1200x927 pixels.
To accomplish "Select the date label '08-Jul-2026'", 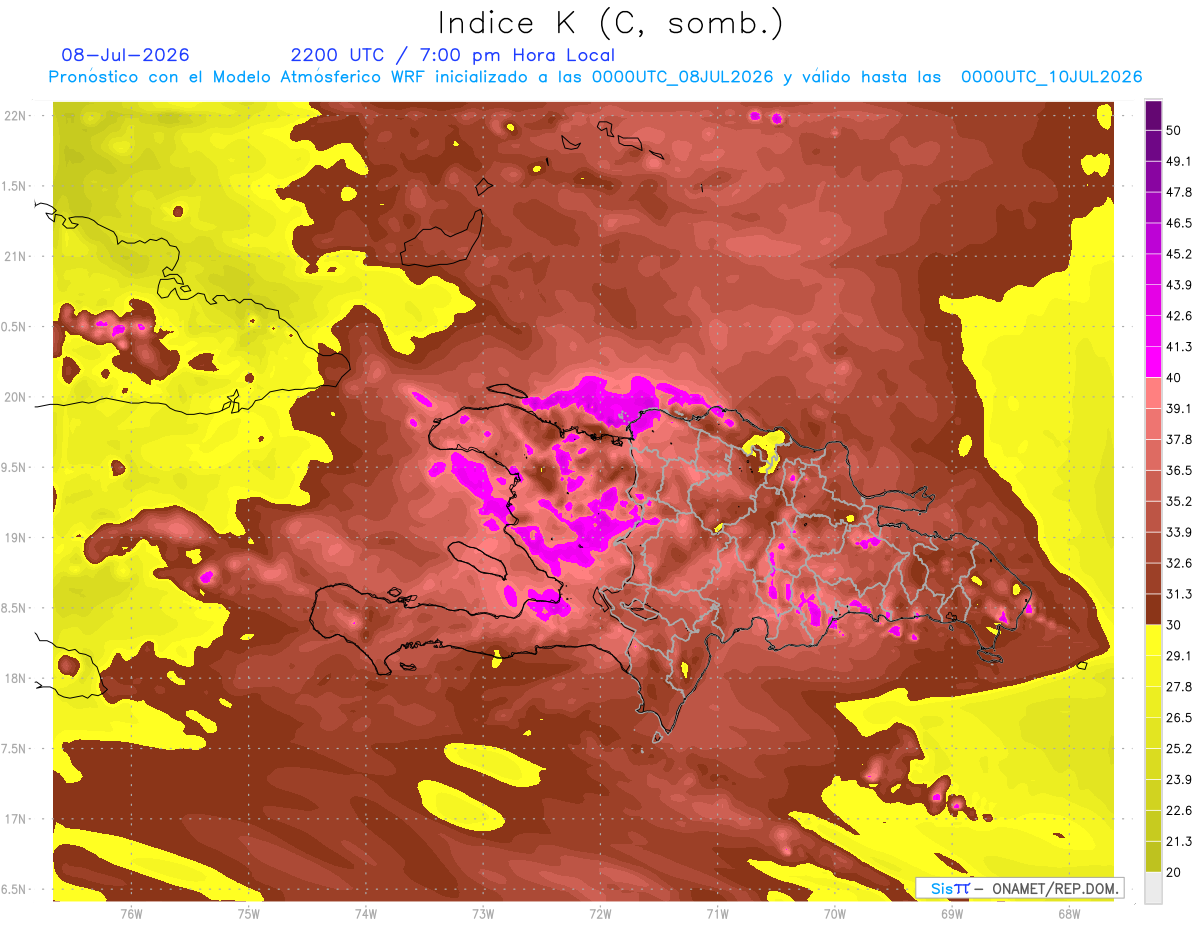I will tap(126, 55).
